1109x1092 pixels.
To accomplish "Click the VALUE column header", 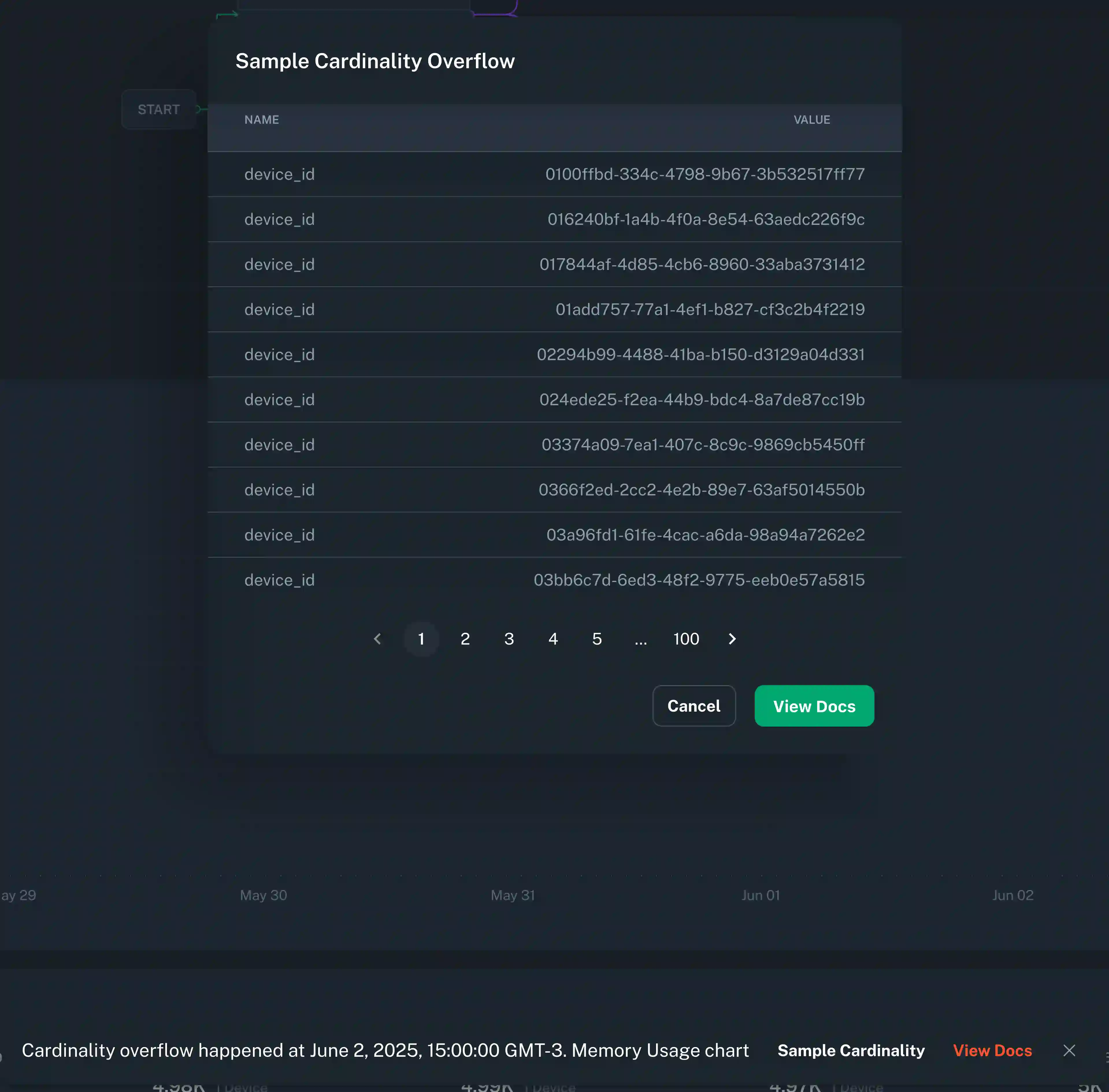I will point(811,120).
